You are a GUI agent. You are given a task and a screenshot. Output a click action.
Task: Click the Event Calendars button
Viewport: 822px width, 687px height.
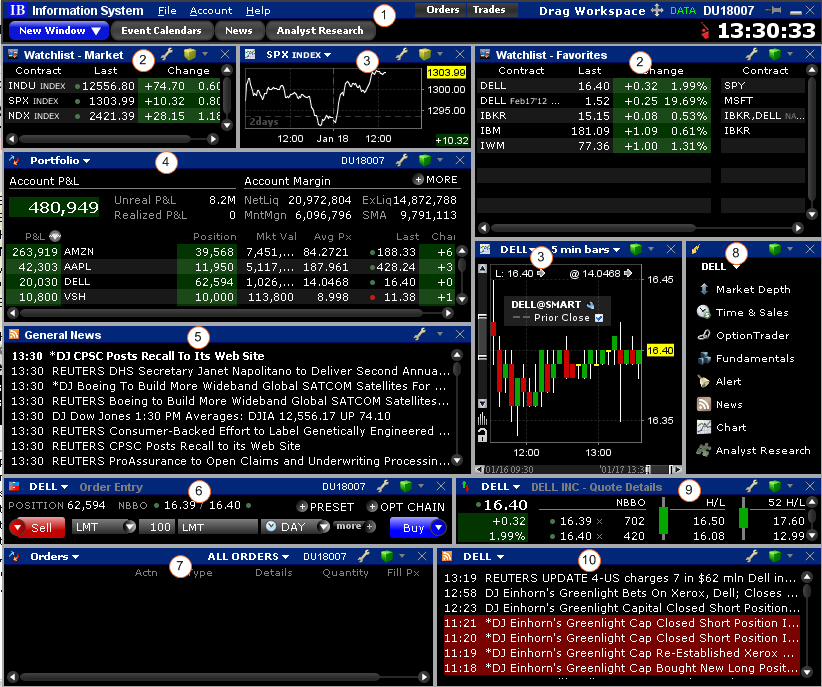(x=162, y=31)
